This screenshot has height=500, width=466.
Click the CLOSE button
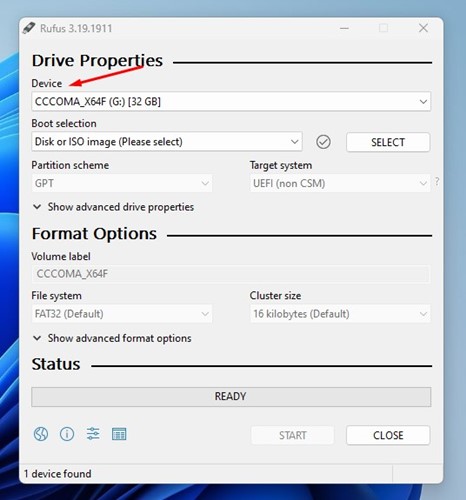(x=388, y=435)
